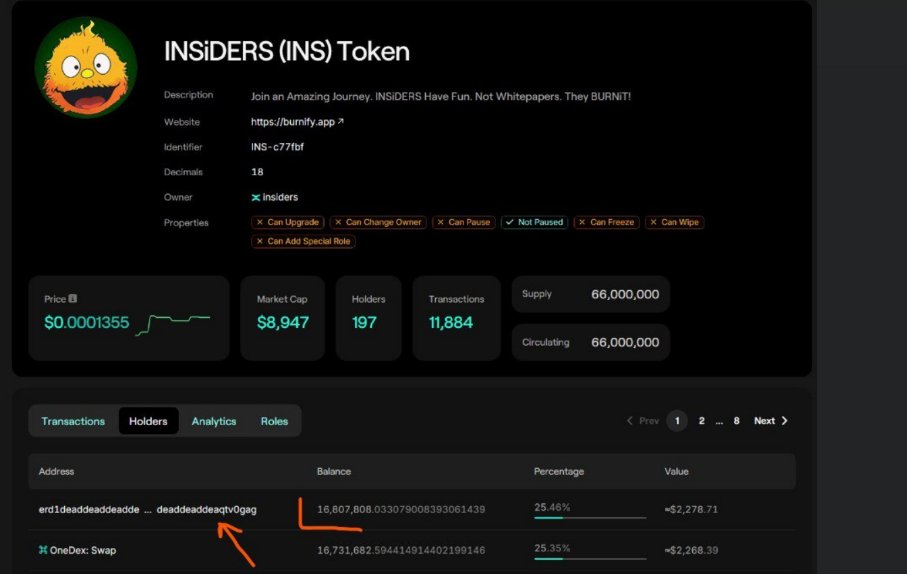This screenshot has width=907, height=574.
Task: Click the Can Pause property badge
Action: tap(464, 222)
